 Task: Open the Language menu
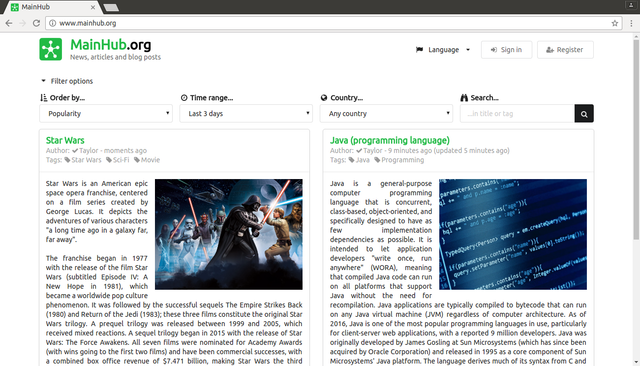(x=443, y=50)
